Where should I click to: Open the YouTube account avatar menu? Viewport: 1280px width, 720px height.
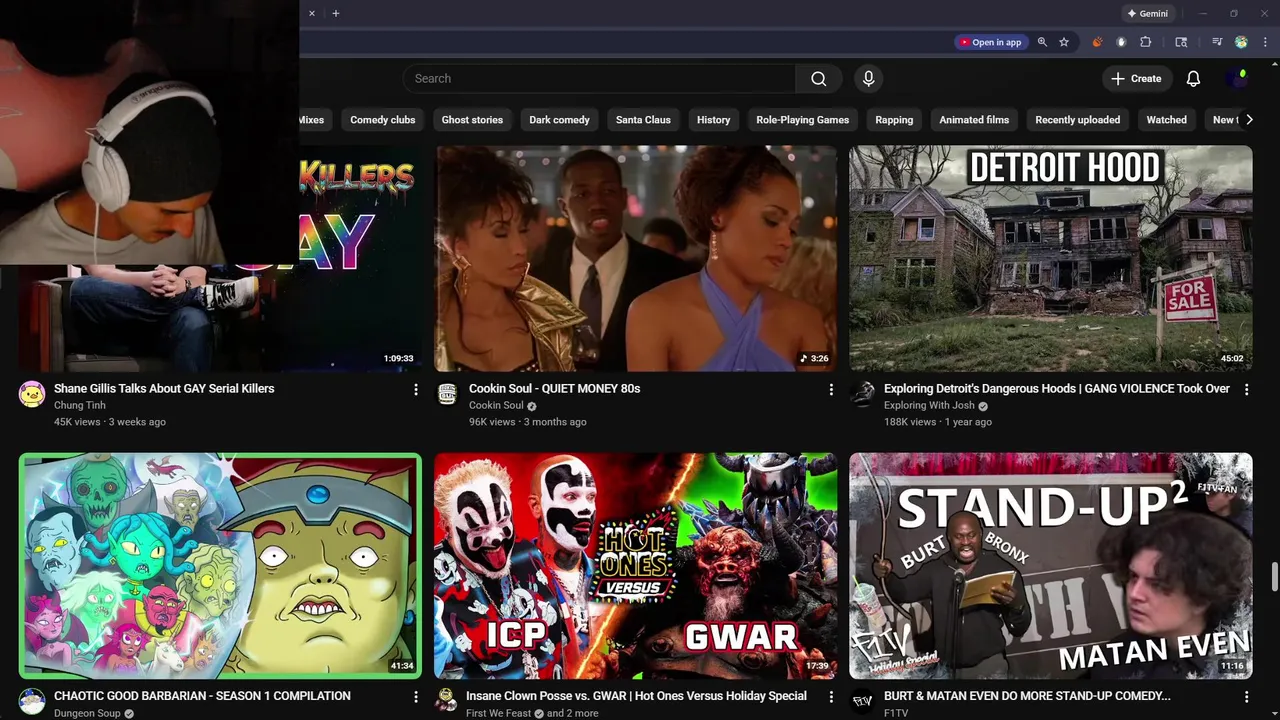1238,78
